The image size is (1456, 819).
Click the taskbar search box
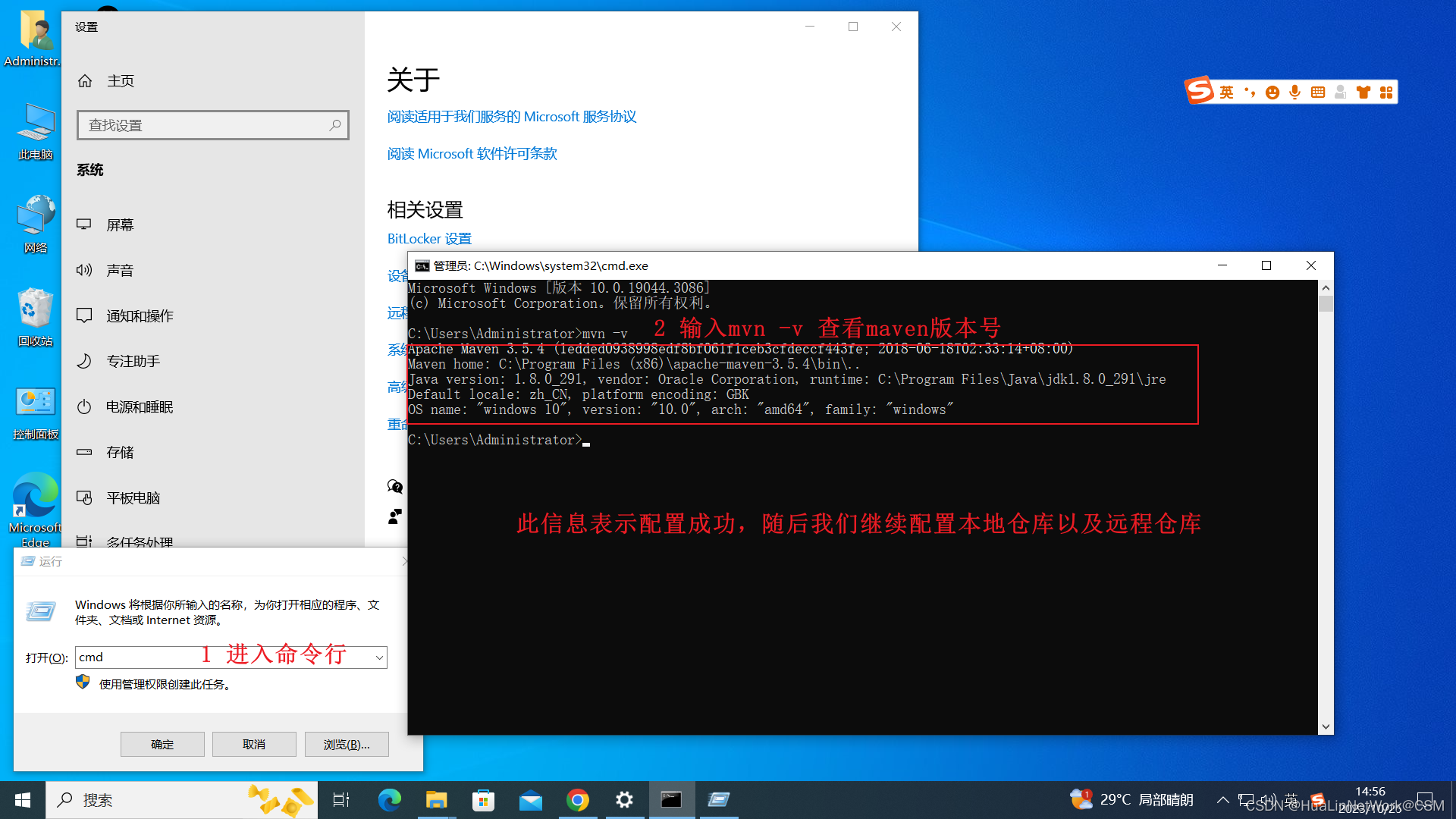182,800
